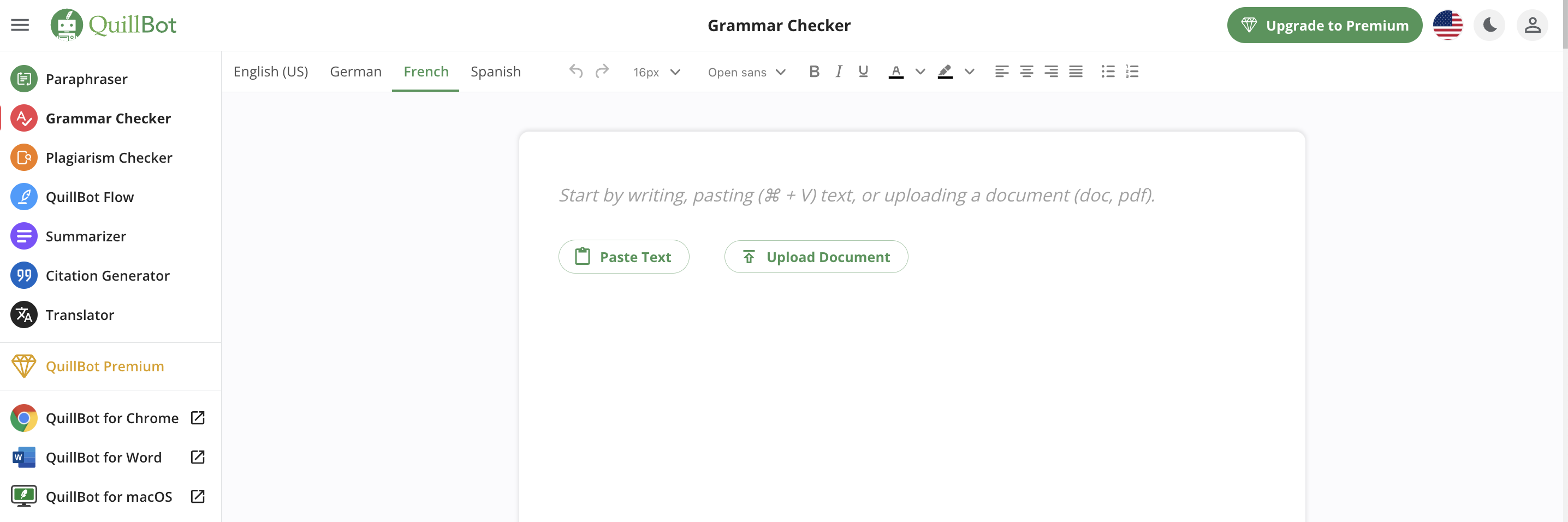Open QuillBot for Word external link
The image size is (1568, 522).
tap(111, 458)
